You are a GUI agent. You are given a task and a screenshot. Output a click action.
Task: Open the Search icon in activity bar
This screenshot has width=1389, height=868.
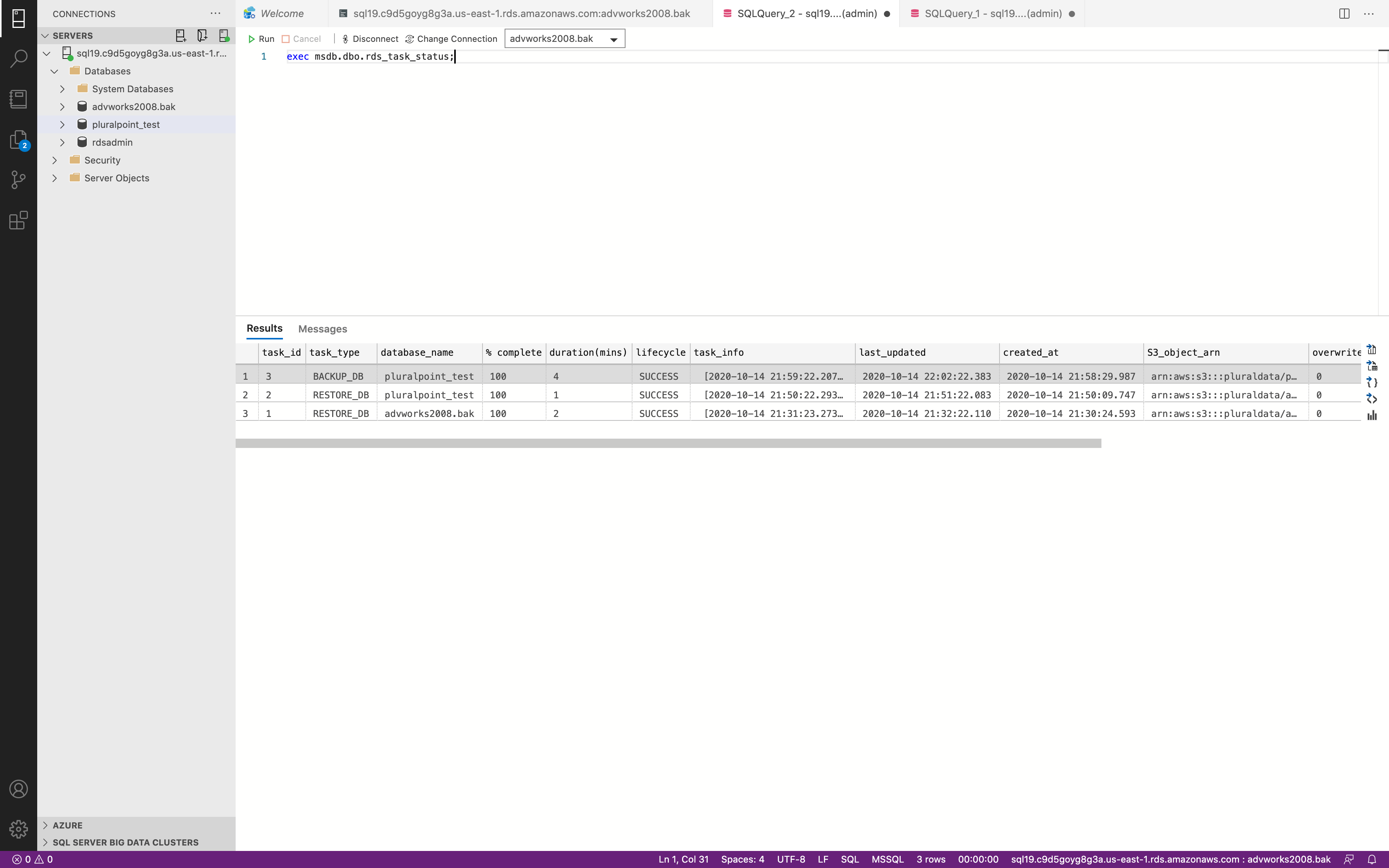pyautogui.click(x=18, y=58)
